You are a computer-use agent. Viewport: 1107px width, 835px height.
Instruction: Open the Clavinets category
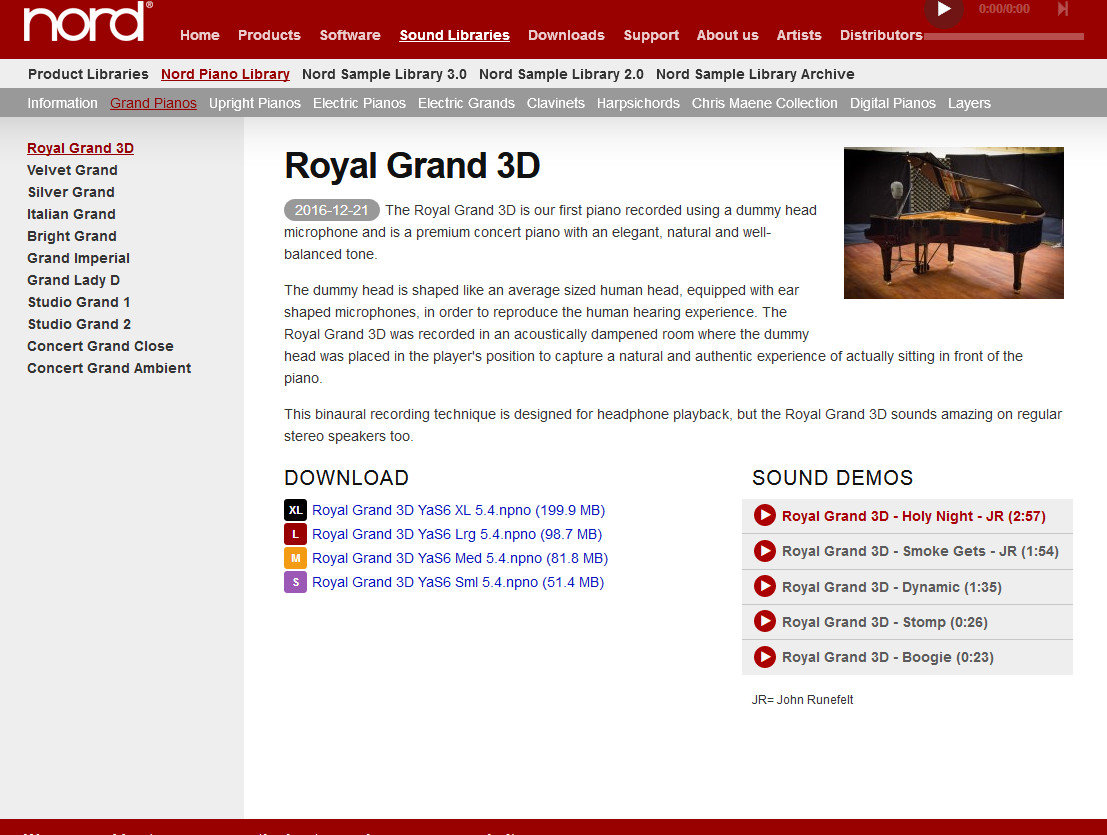coord(556,103)
